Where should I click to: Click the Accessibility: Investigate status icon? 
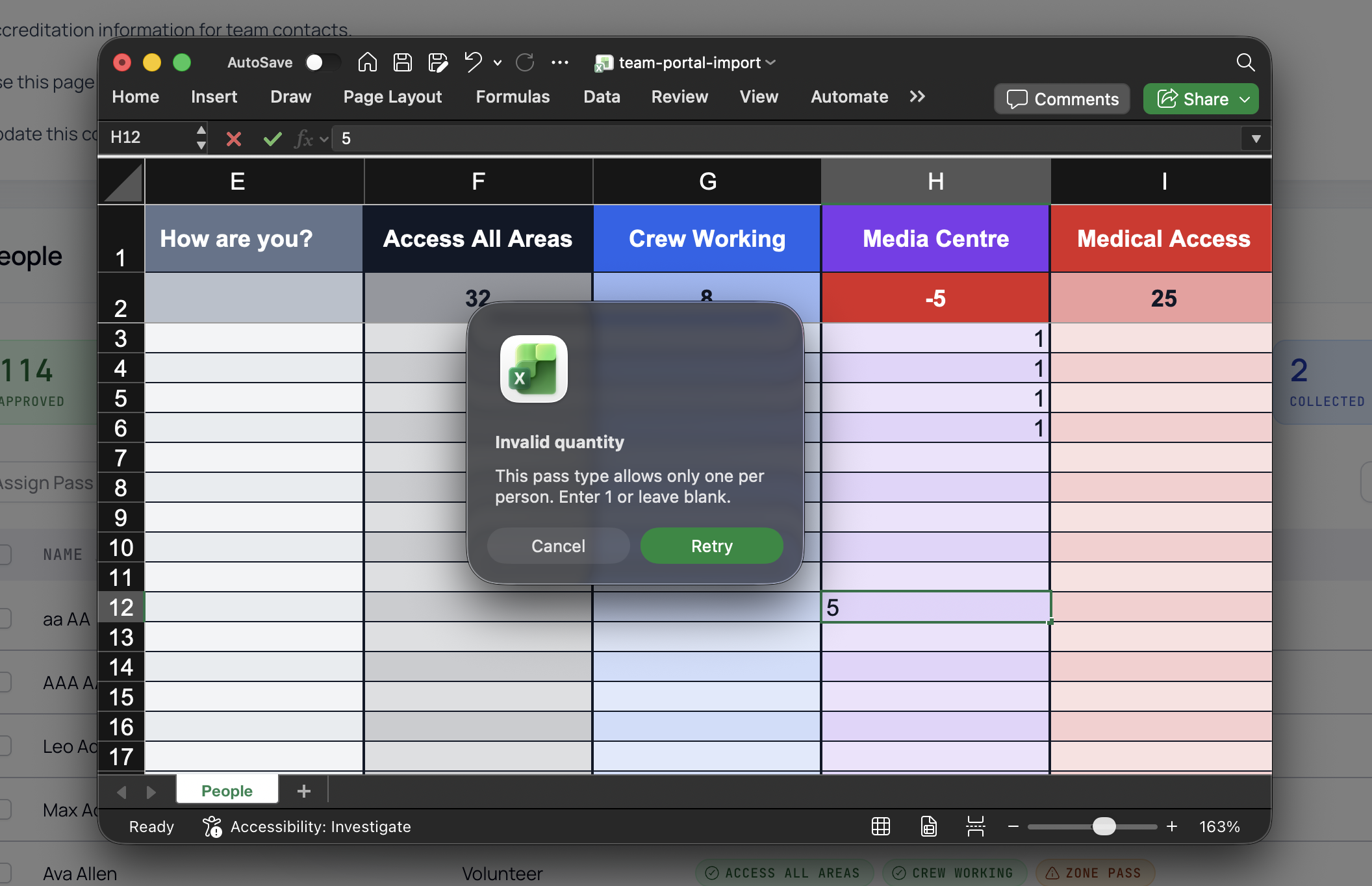pyautogui.click(x=212, y=826)
